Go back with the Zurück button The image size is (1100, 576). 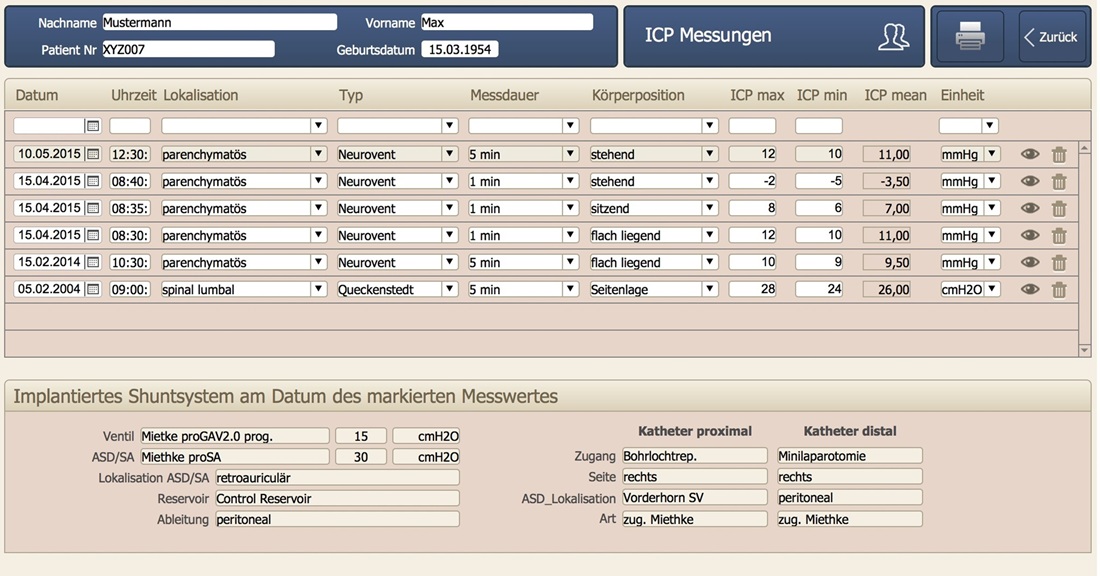[1052, 37]
